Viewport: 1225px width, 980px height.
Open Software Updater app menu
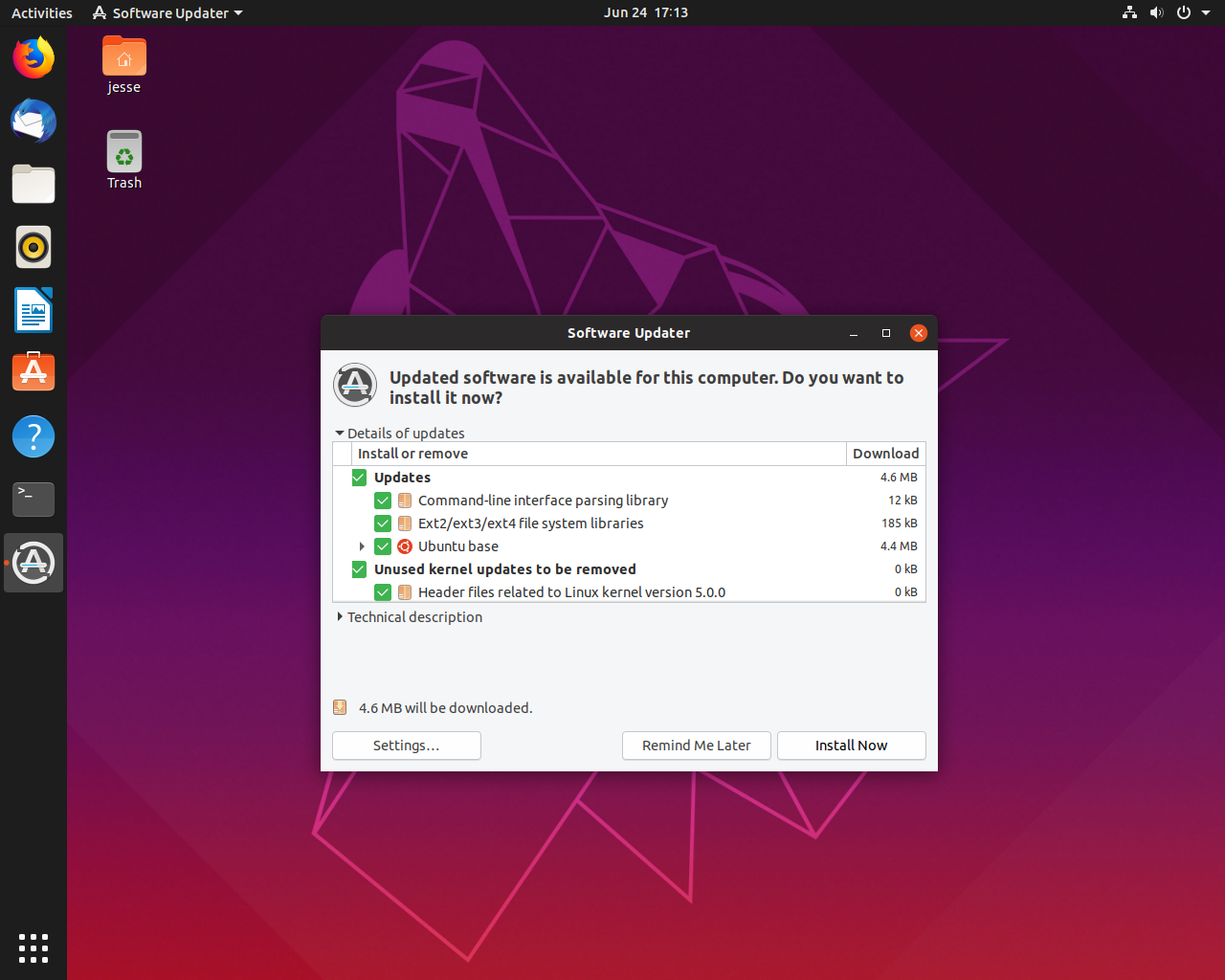pos(167,13)
